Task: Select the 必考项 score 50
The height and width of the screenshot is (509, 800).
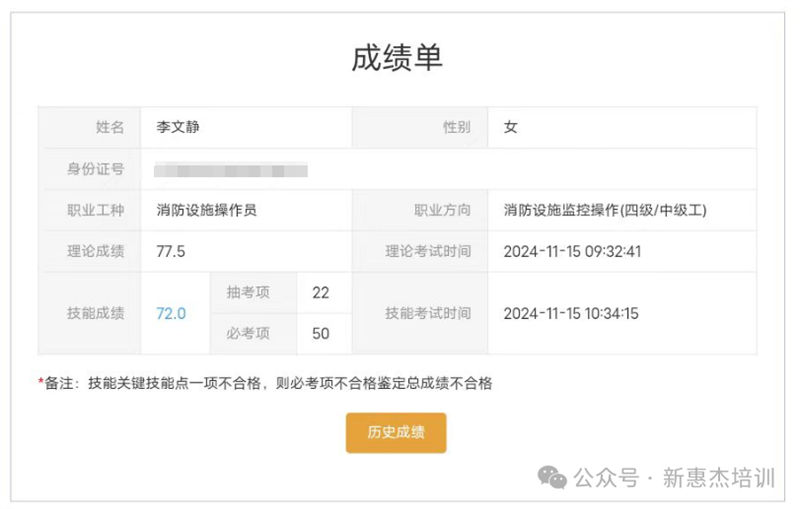Action: [x=321, y=334]
